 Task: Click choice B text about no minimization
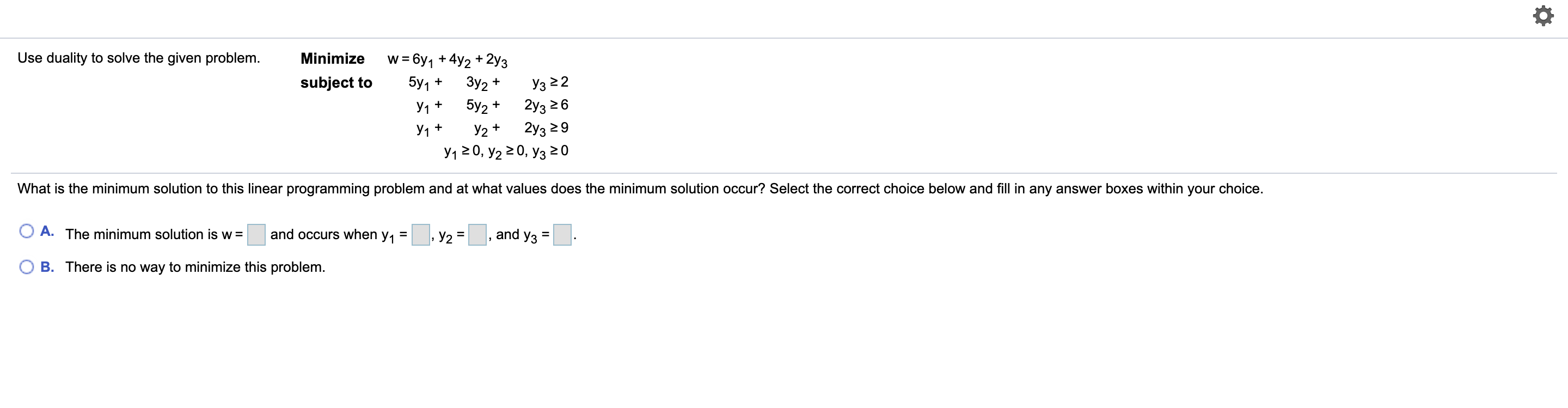195,266
